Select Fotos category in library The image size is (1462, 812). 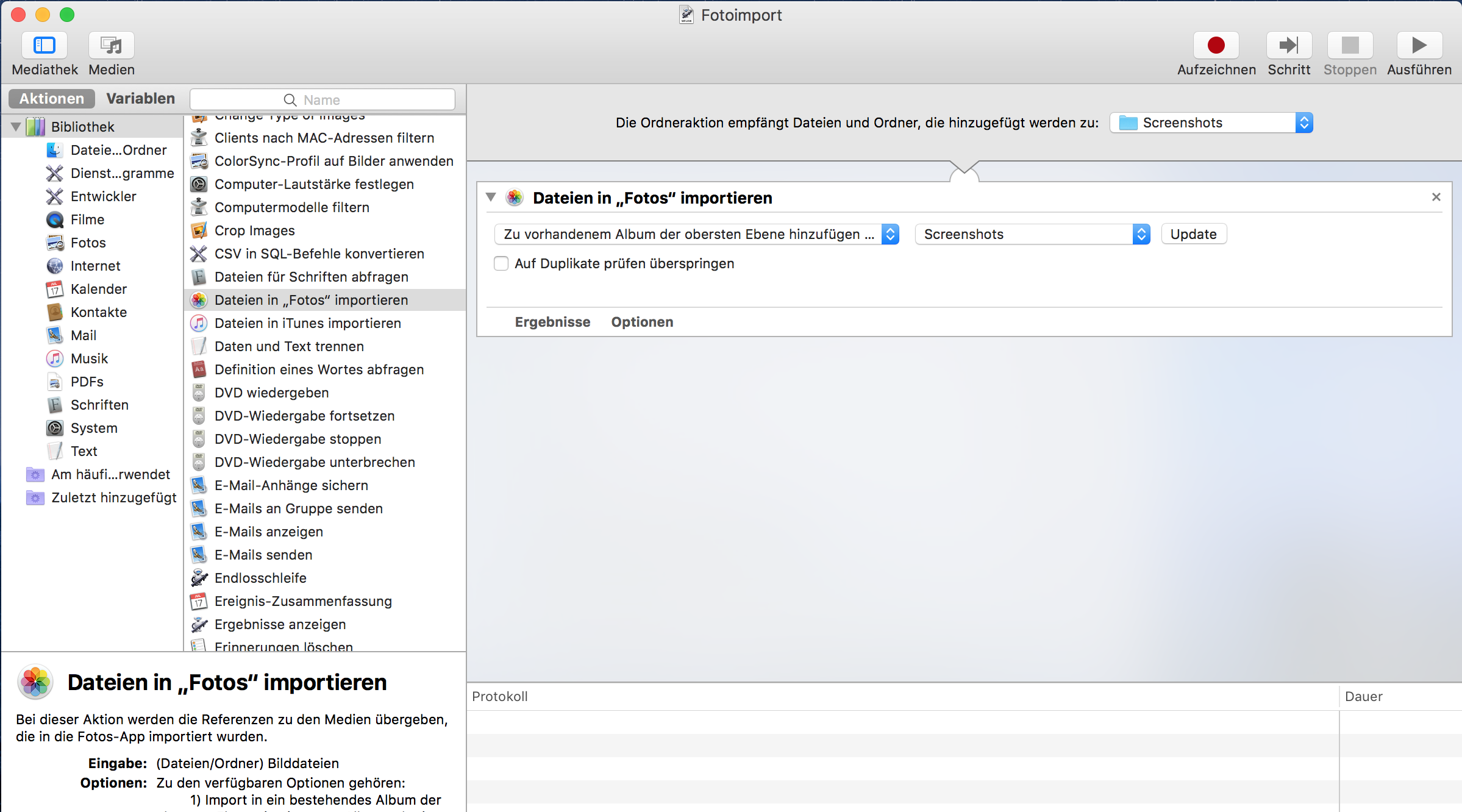88,243
